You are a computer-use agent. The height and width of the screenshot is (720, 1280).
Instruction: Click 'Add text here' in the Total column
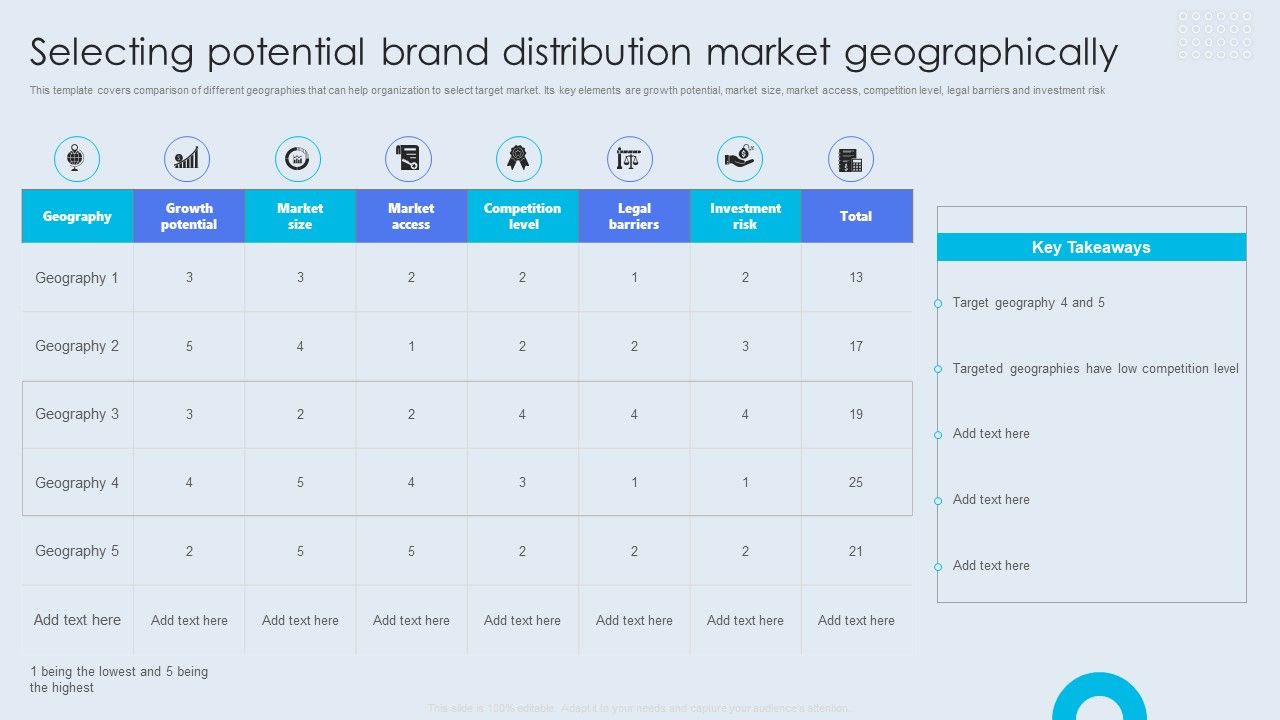(856, 620)
